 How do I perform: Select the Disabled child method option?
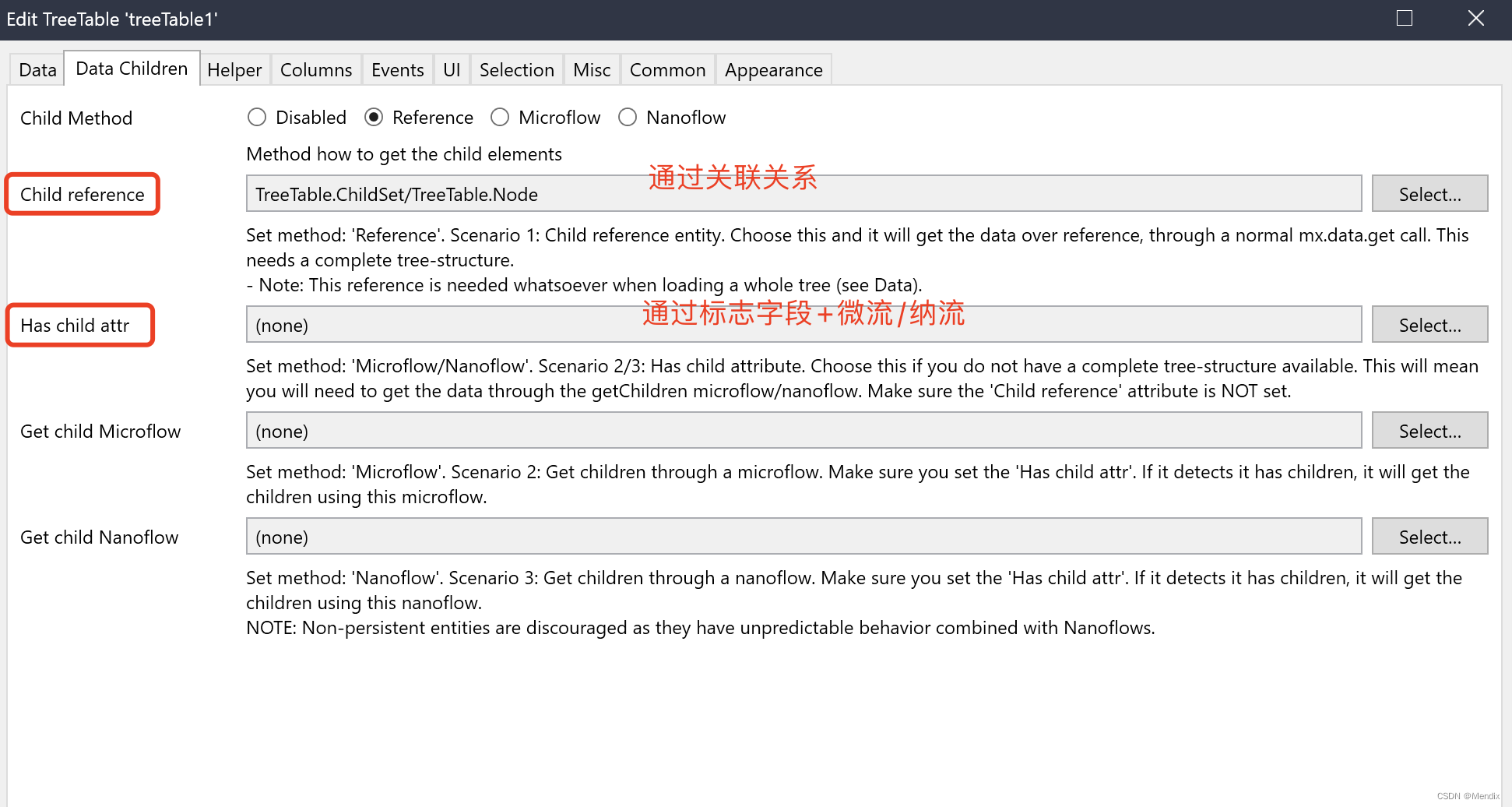coord(297,118)
